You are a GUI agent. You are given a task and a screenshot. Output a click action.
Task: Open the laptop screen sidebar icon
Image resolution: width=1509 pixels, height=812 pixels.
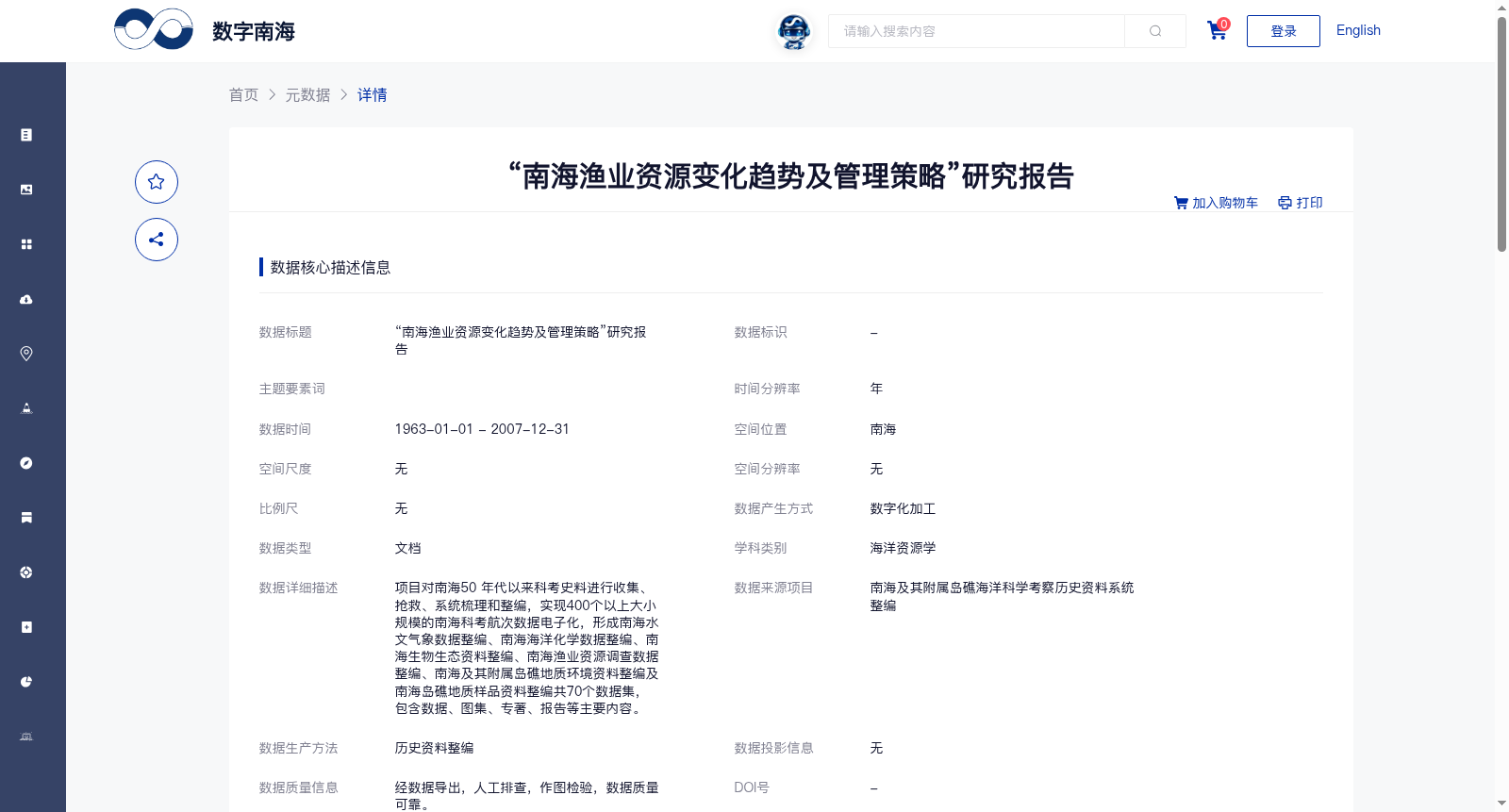pyautogui.click(x=26, y=737)
